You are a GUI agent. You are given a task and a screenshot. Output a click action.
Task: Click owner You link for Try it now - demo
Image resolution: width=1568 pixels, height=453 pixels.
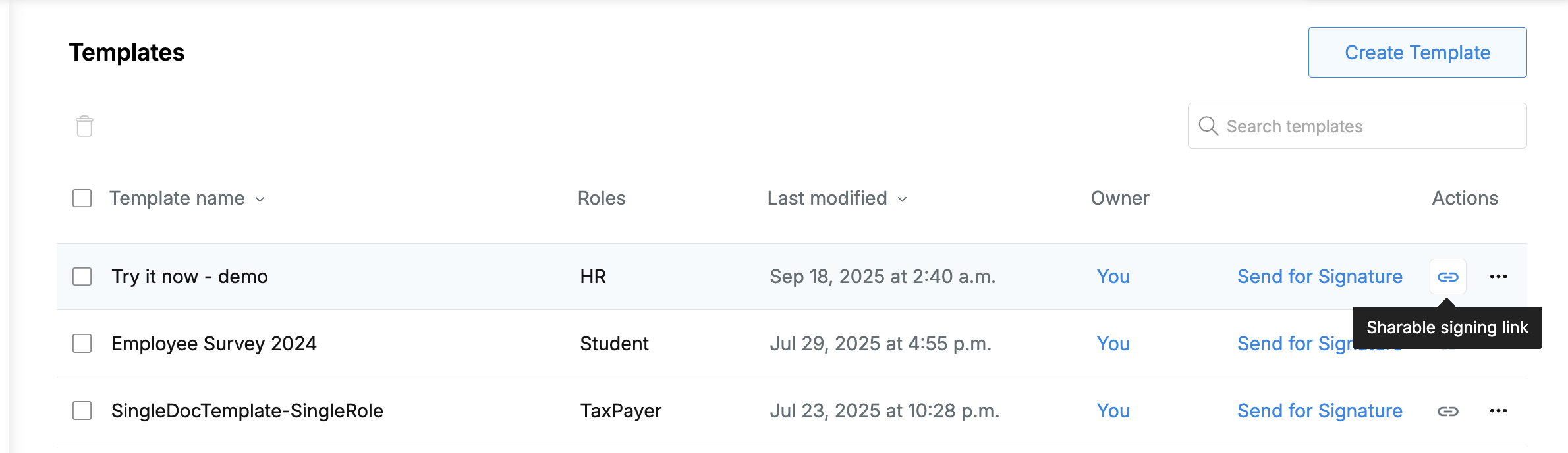pyautogui.click(x=1113, y=277)
